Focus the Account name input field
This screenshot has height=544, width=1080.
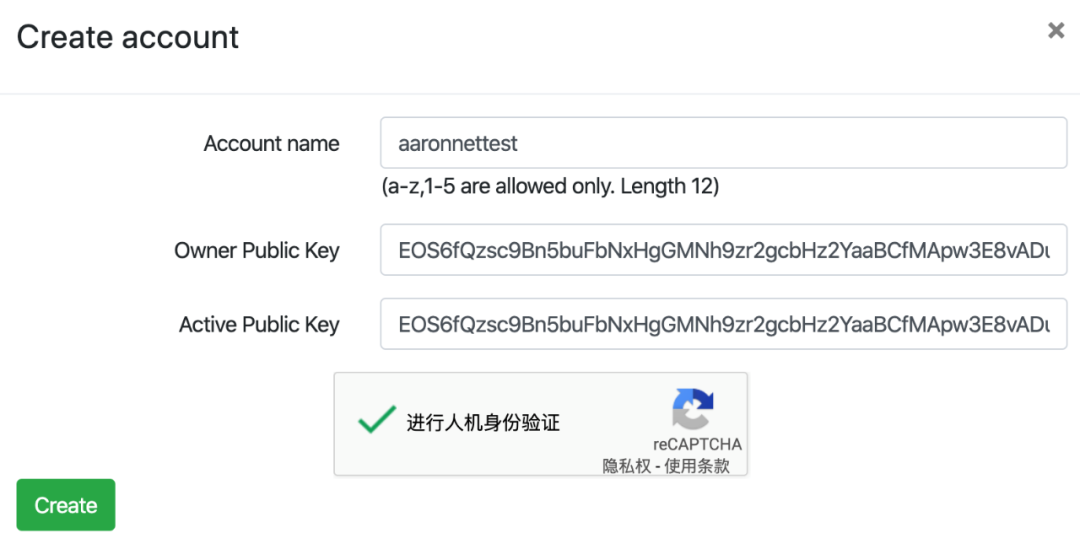click(x=723, y=143)
